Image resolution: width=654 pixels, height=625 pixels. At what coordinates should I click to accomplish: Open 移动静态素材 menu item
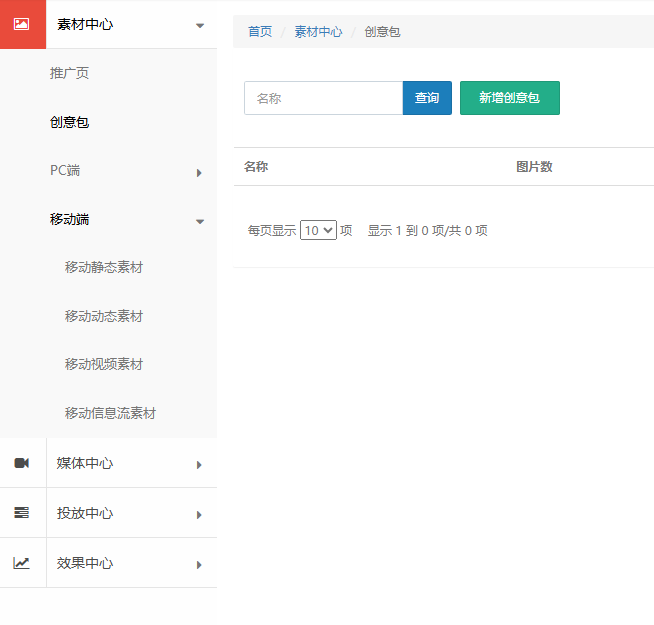click(104, 268)
